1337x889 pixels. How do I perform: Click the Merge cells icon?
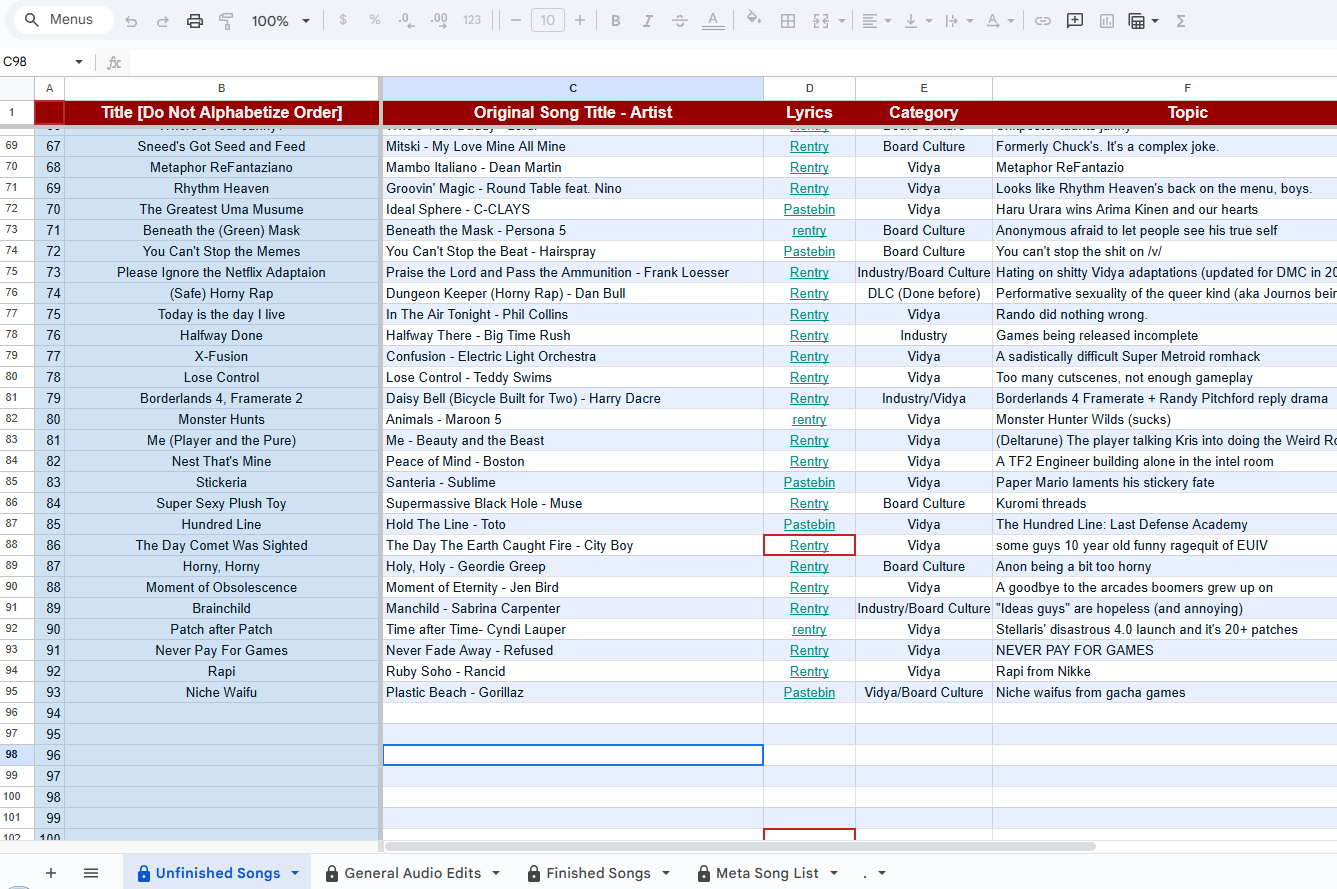821,21
